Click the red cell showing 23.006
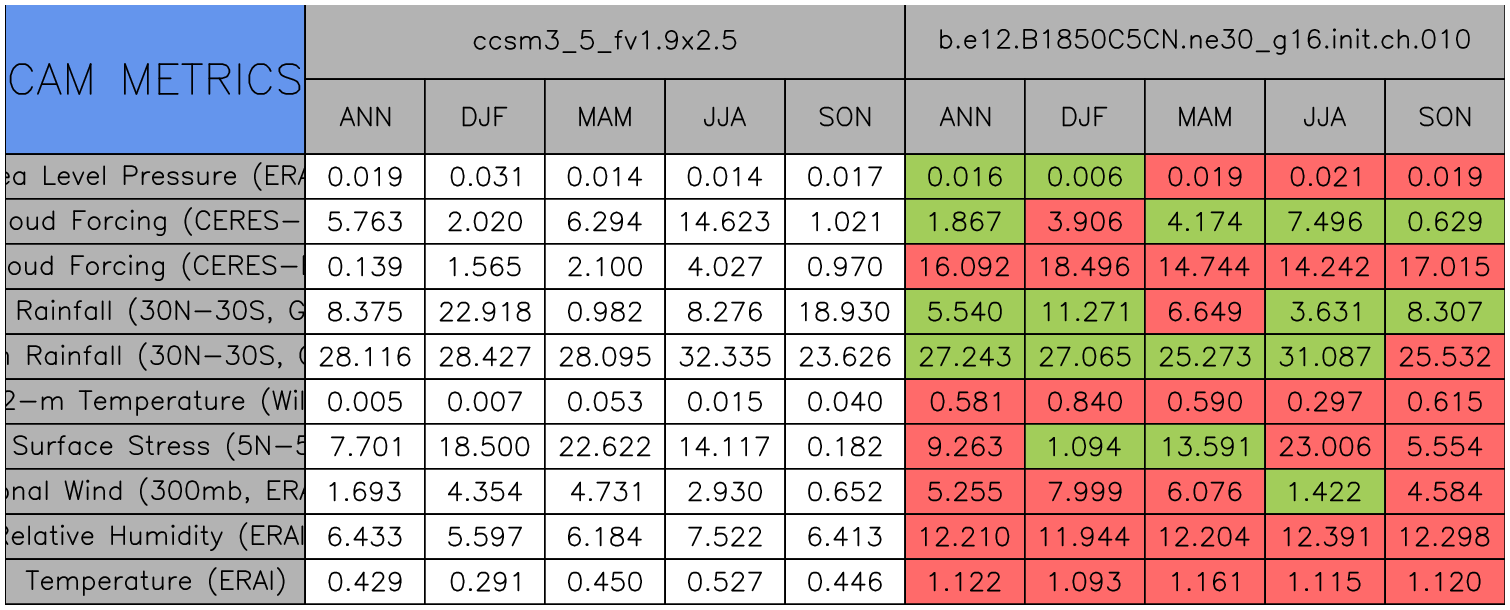Screen dimensions: 1510x610 [1325, 446]
